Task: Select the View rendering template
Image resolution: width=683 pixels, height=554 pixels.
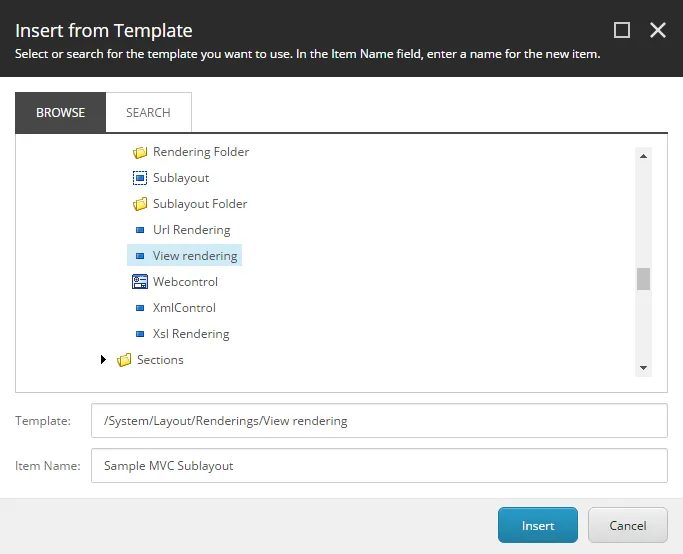Action: pos(195,256)
